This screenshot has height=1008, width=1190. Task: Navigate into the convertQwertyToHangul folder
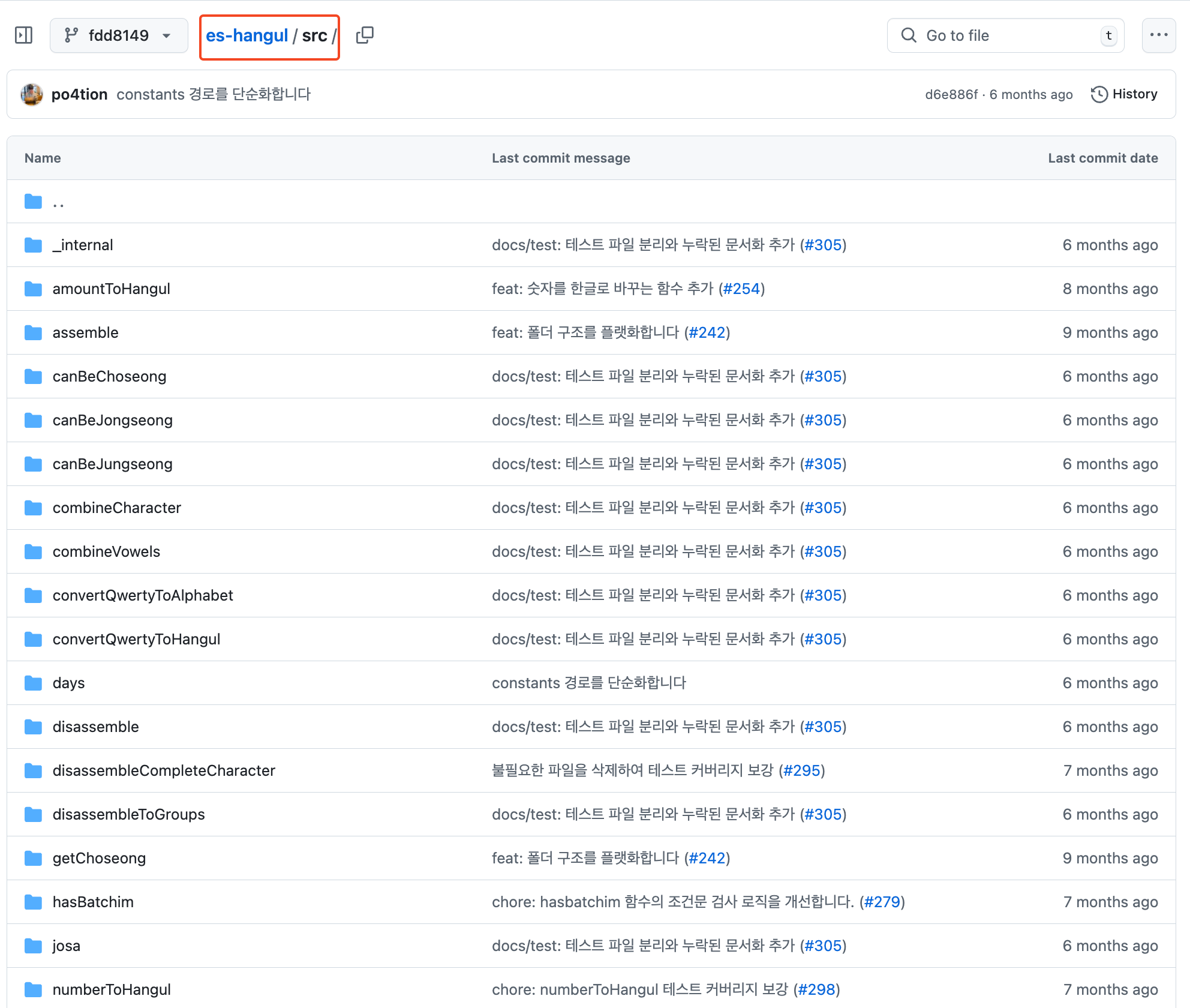[x=136, y=639]
